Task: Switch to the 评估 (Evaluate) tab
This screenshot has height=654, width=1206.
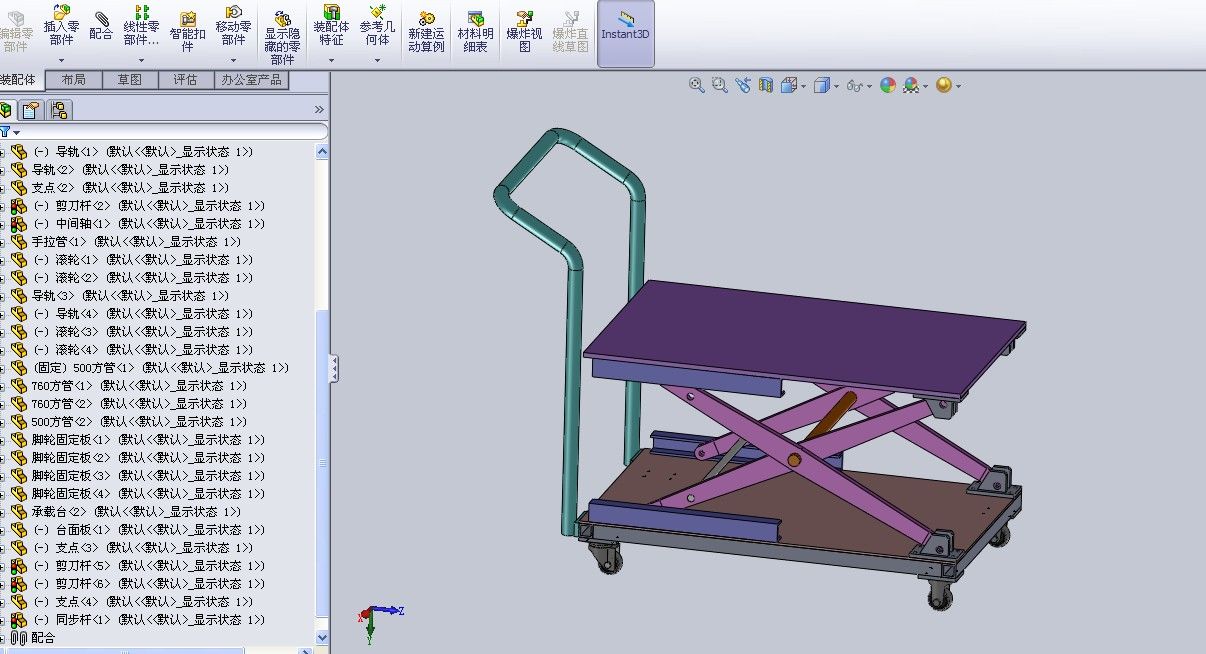Action: 186,80
